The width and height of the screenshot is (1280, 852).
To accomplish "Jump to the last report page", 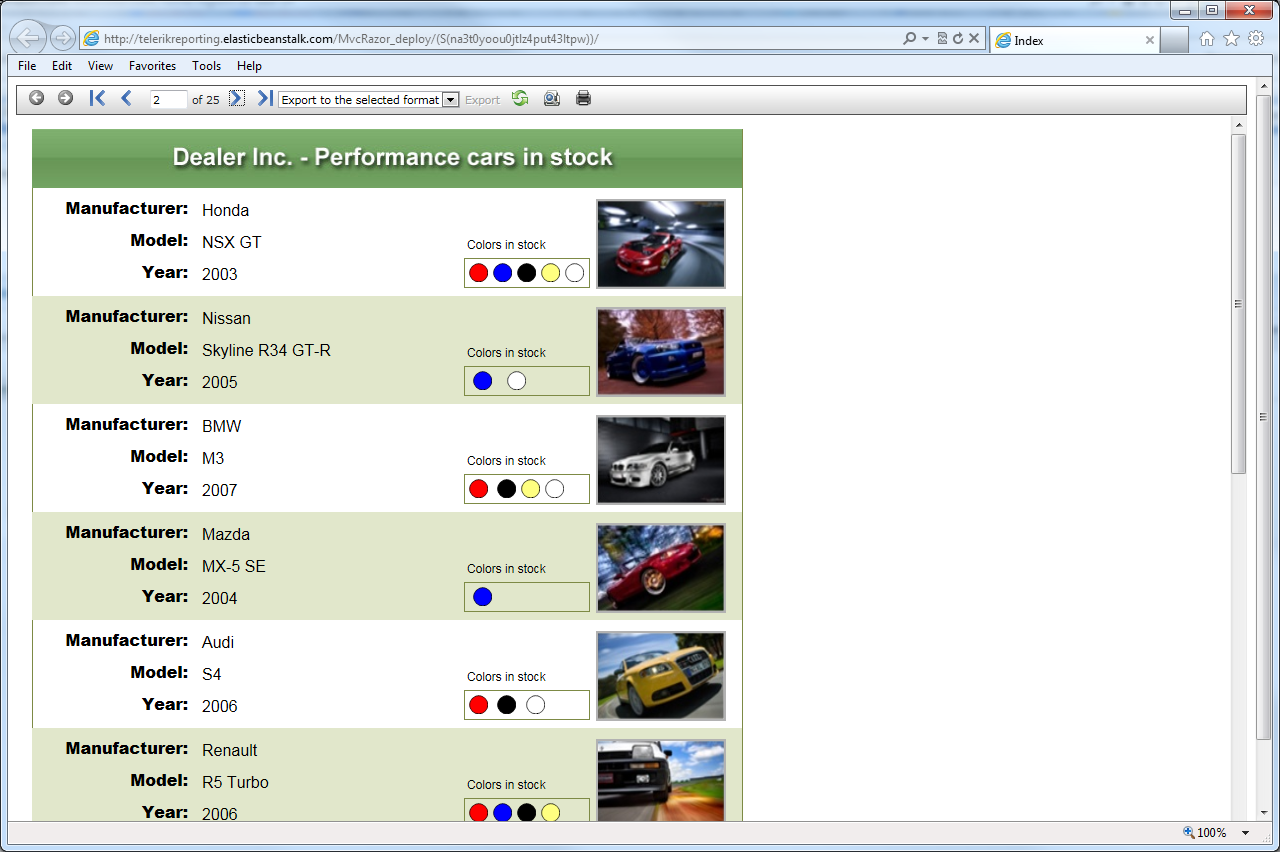I will click(265, 98).
